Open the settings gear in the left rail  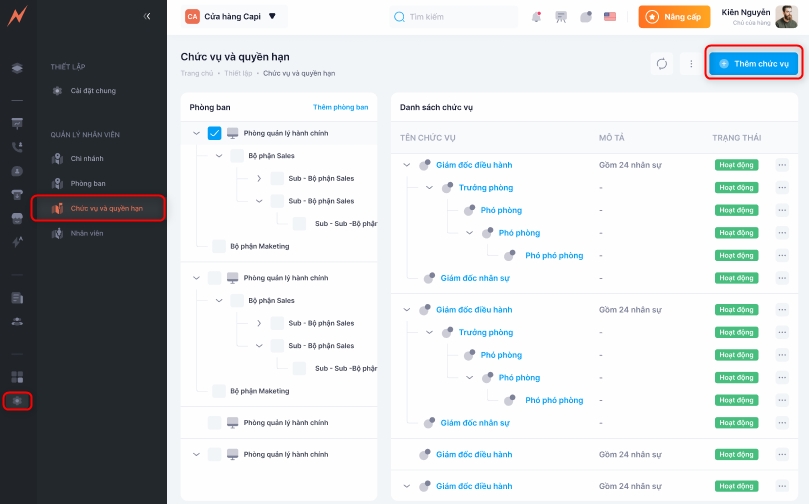(x=17, y=401)
